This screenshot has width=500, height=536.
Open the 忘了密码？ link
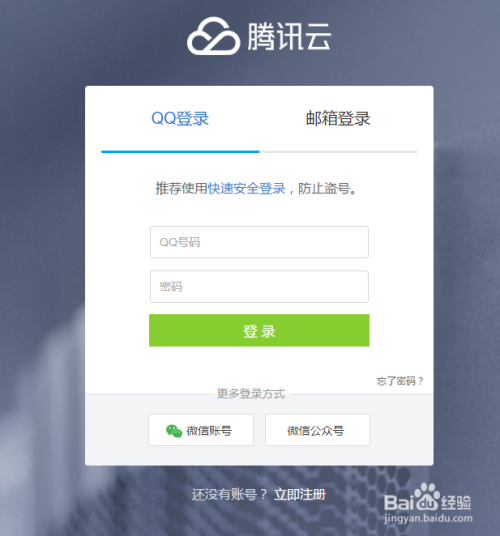(400, 381)
